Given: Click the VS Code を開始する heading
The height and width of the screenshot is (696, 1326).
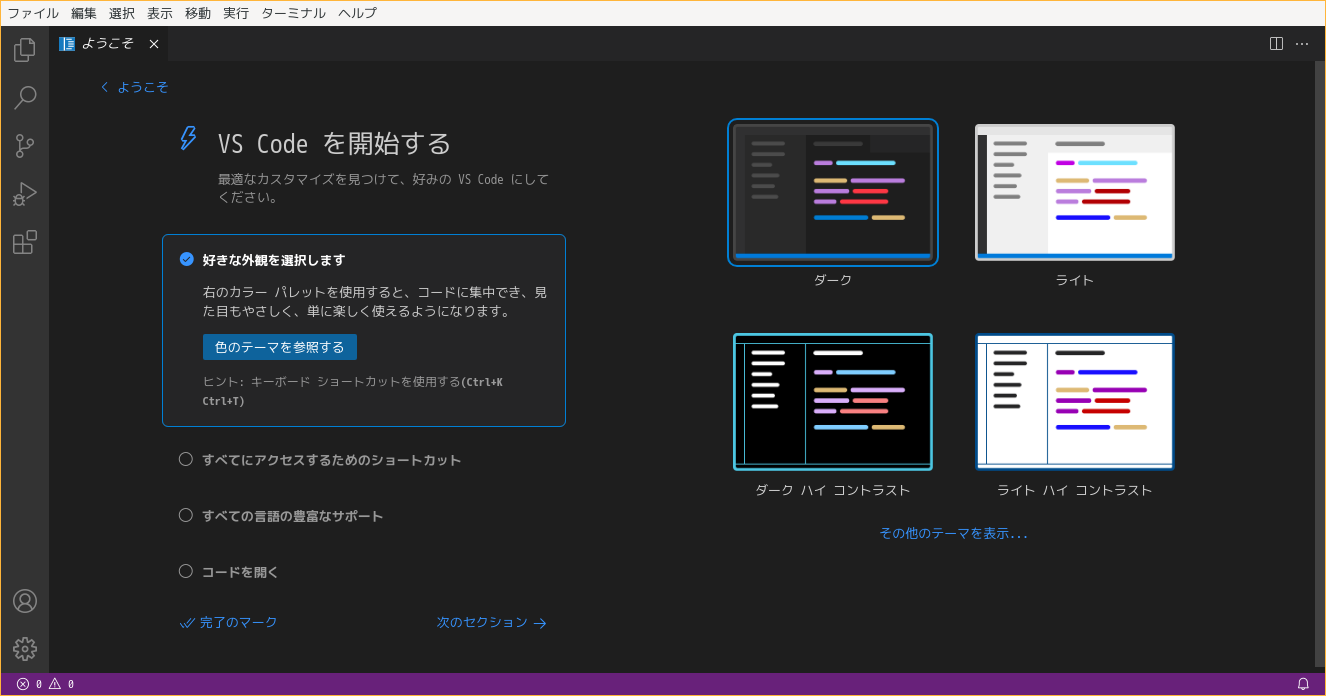Looking at the screenshot, I should click(x=335, y=143).
